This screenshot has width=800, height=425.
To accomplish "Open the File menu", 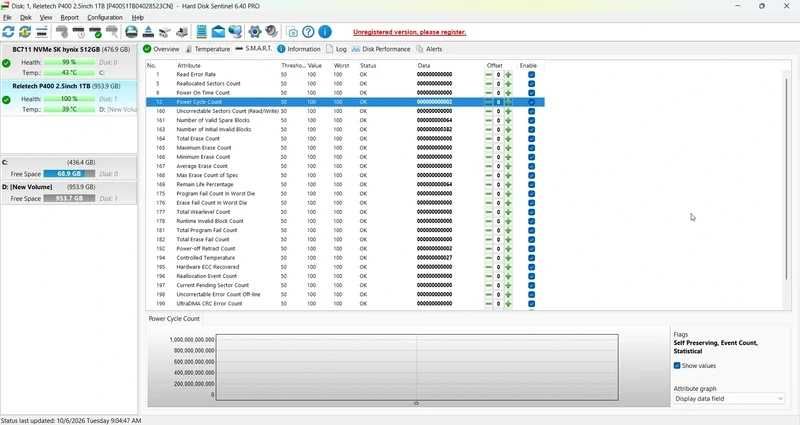I will pyautogui.click(x=7, y=17).
